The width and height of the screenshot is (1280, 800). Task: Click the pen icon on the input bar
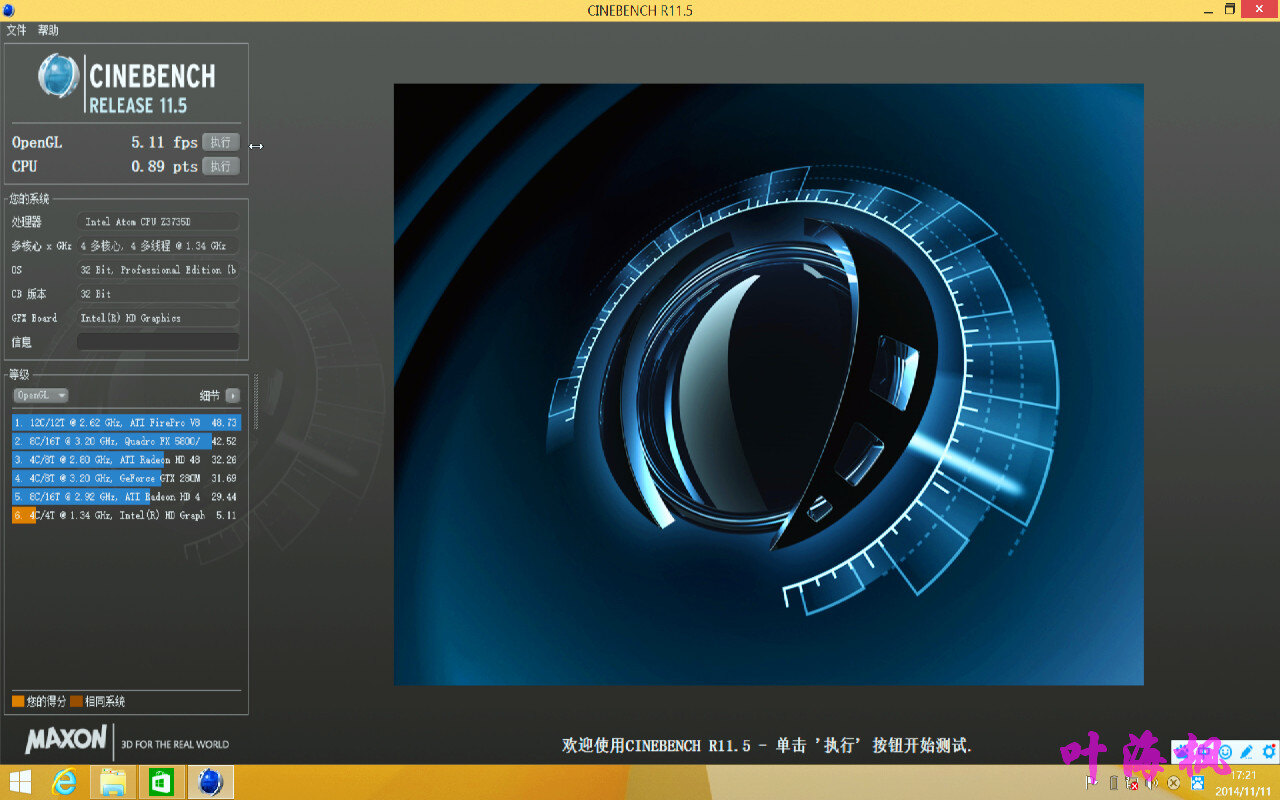pyautogui.click(x=1247, y=751)
